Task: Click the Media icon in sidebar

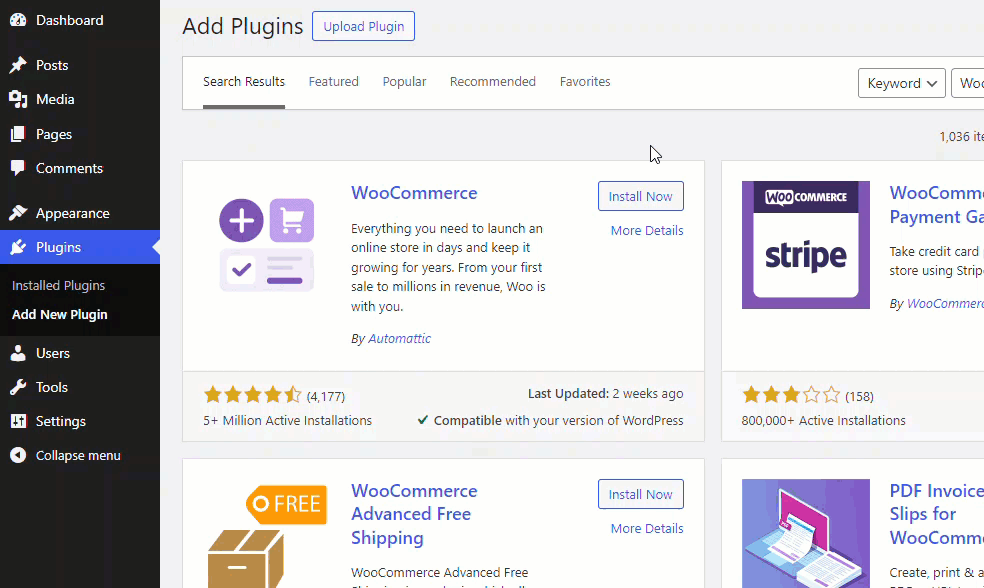Action: point(18,99)
